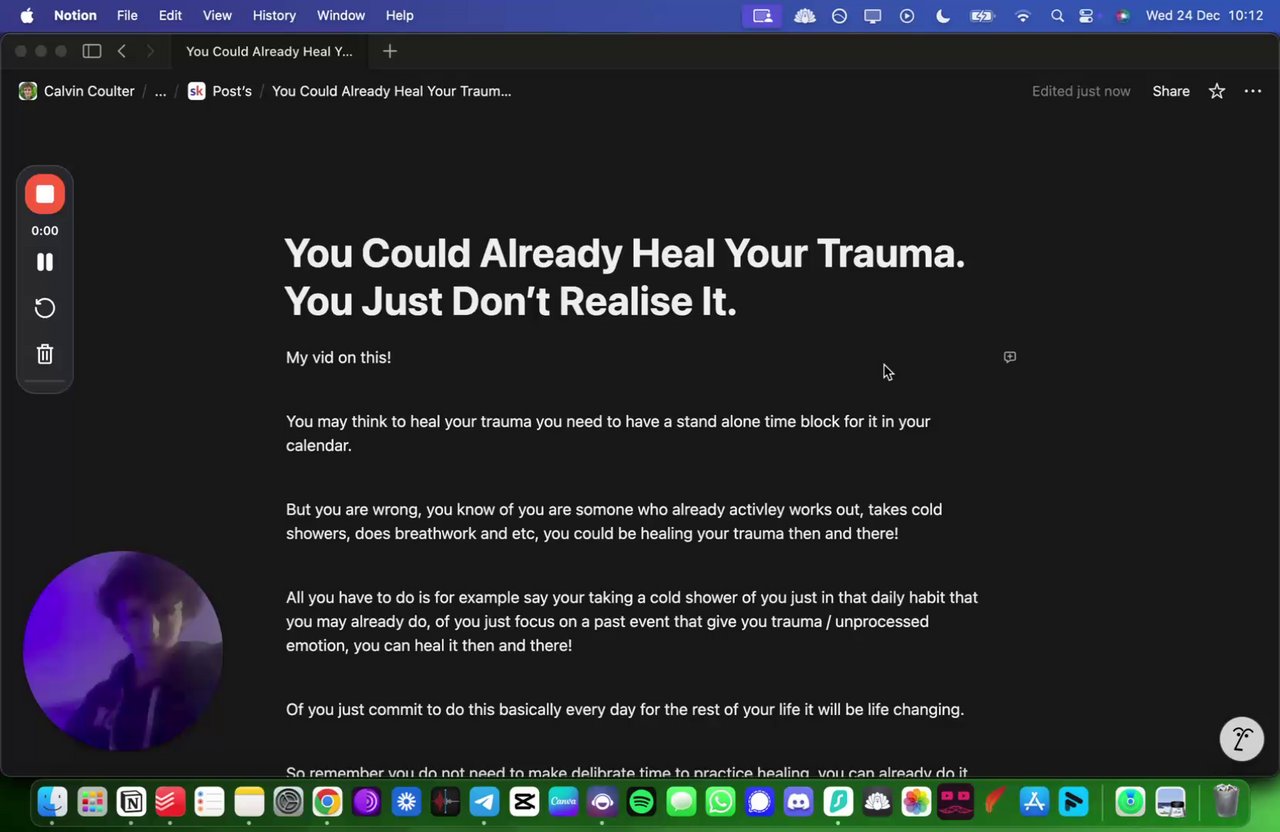Open battery status menu
The height and width of the screenshot is (832, 1280).
click(982, 15)
